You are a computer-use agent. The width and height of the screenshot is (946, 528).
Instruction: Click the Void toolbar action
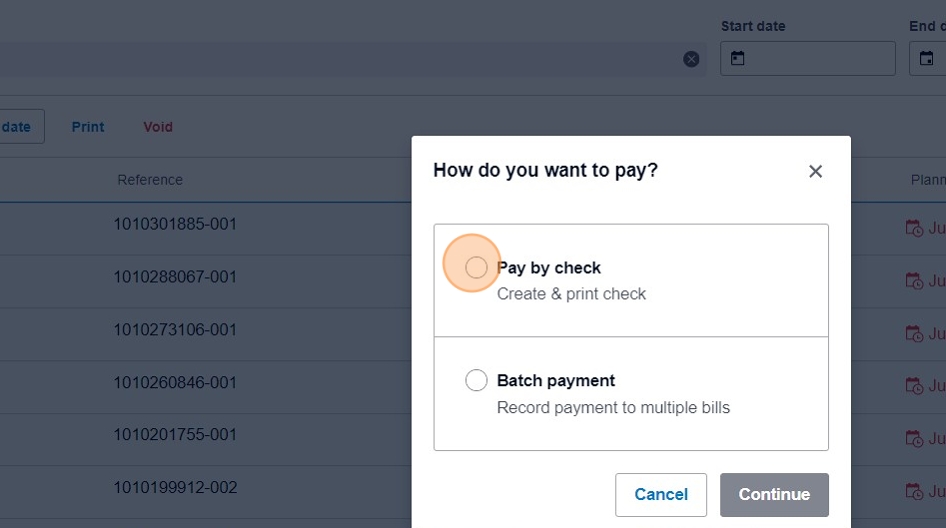pyautogui.click(x=158, y=127)
